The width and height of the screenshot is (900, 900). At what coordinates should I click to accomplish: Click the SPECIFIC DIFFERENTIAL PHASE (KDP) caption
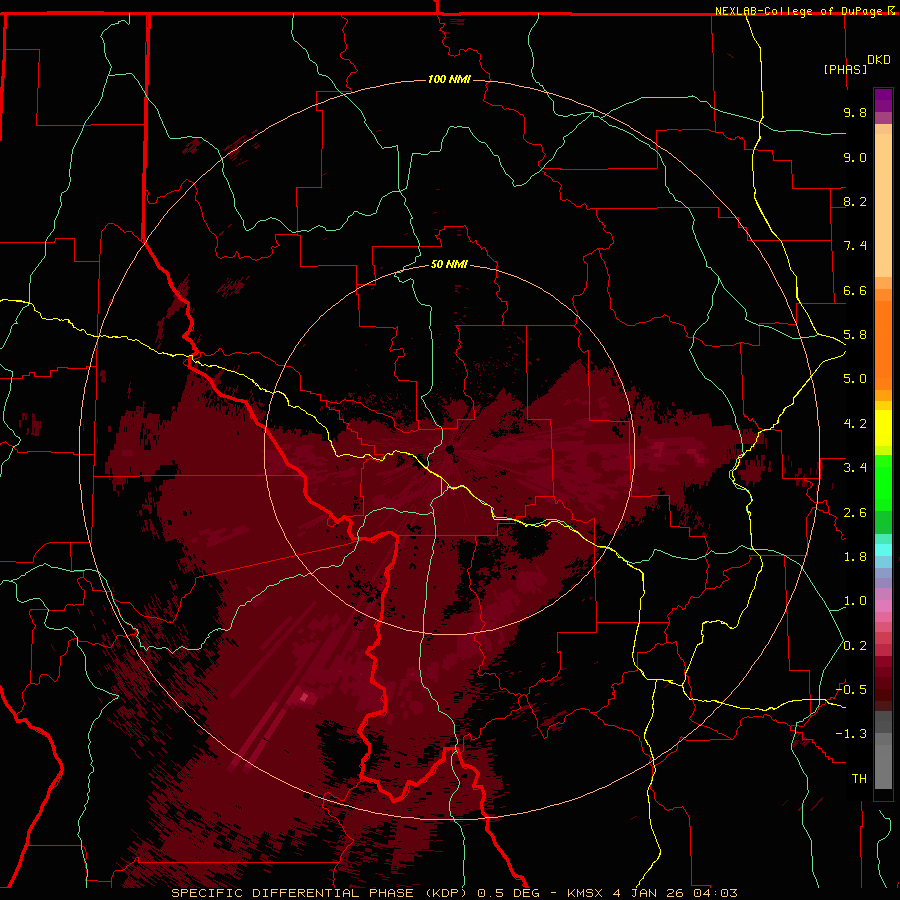click(320, 893)
